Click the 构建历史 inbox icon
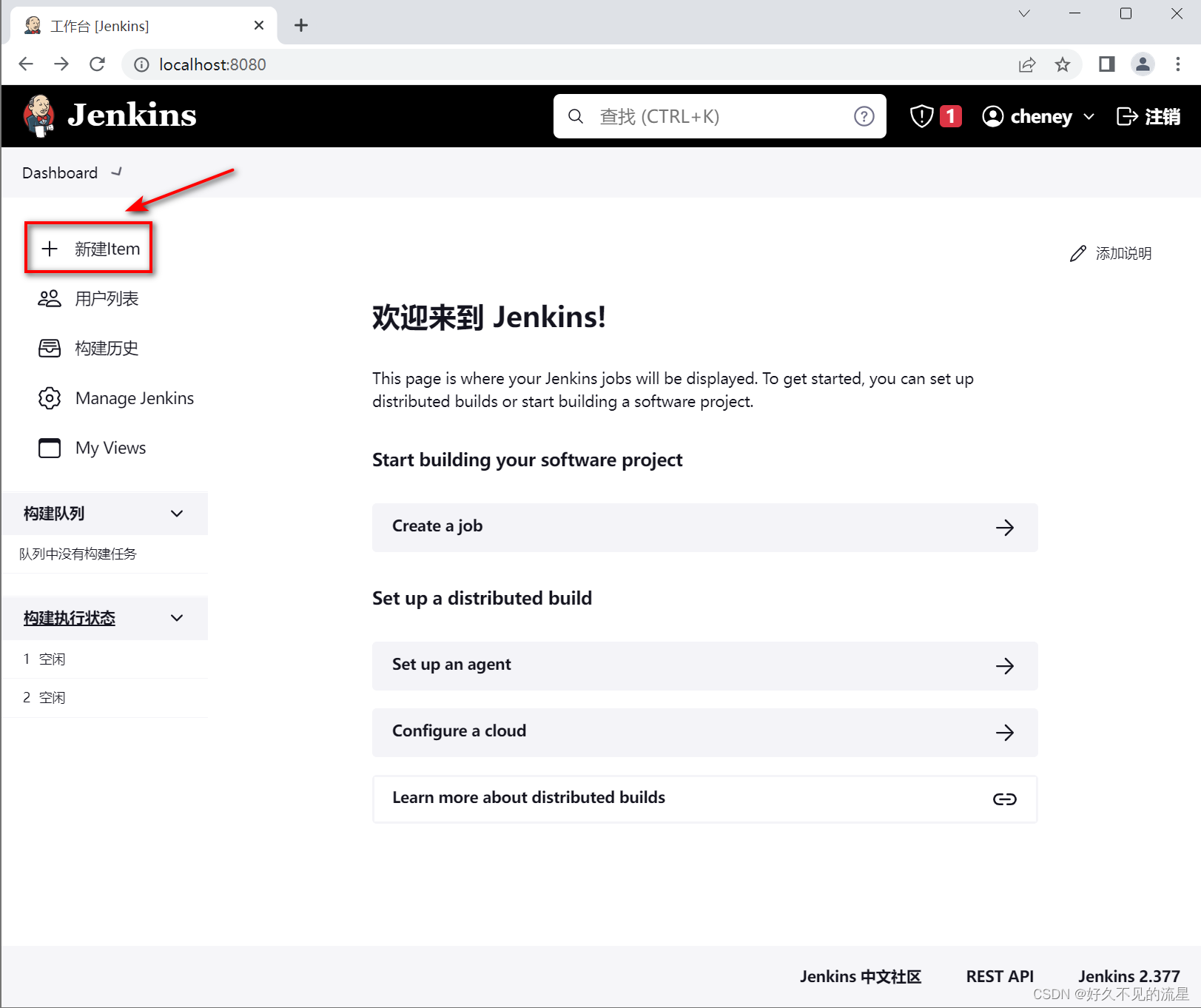This screenshot has width=1201, height=1008. tap(50, 348)
